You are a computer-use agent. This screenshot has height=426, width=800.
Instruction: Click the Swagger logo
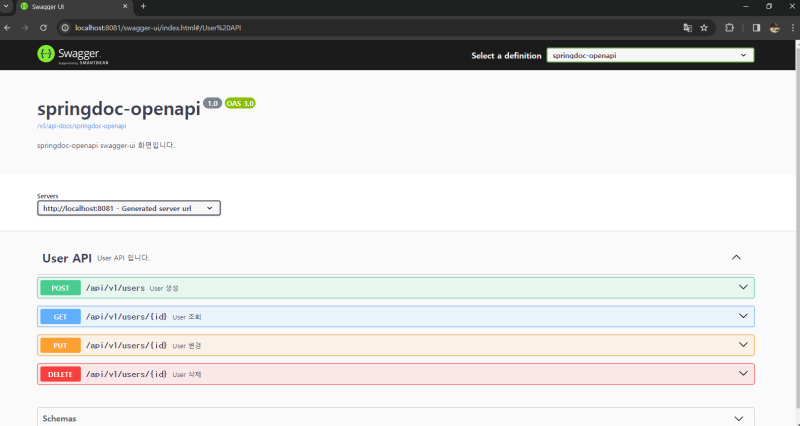[73, 55]
